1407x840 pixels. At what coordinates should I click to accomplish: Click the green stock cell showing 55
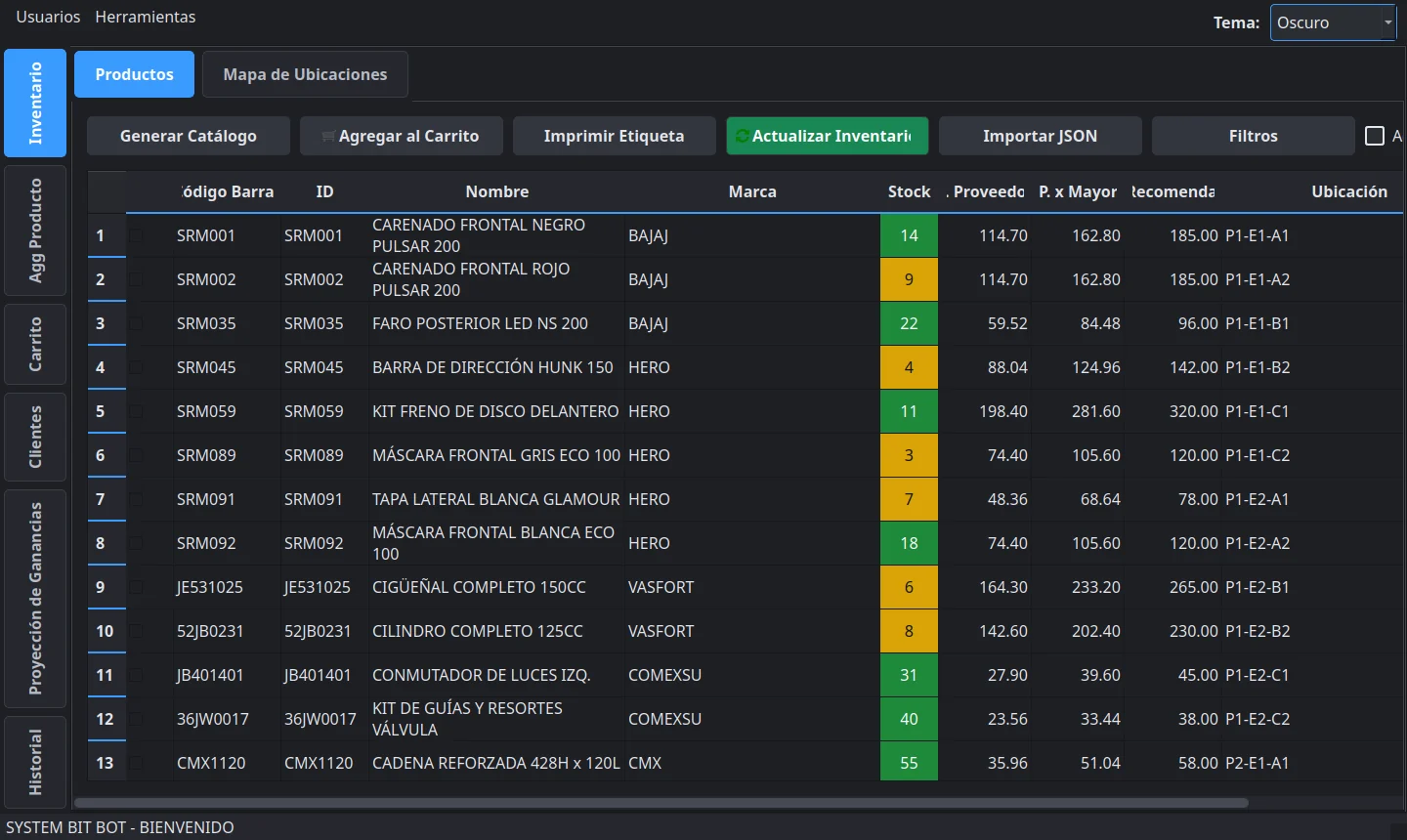(909, 763)
